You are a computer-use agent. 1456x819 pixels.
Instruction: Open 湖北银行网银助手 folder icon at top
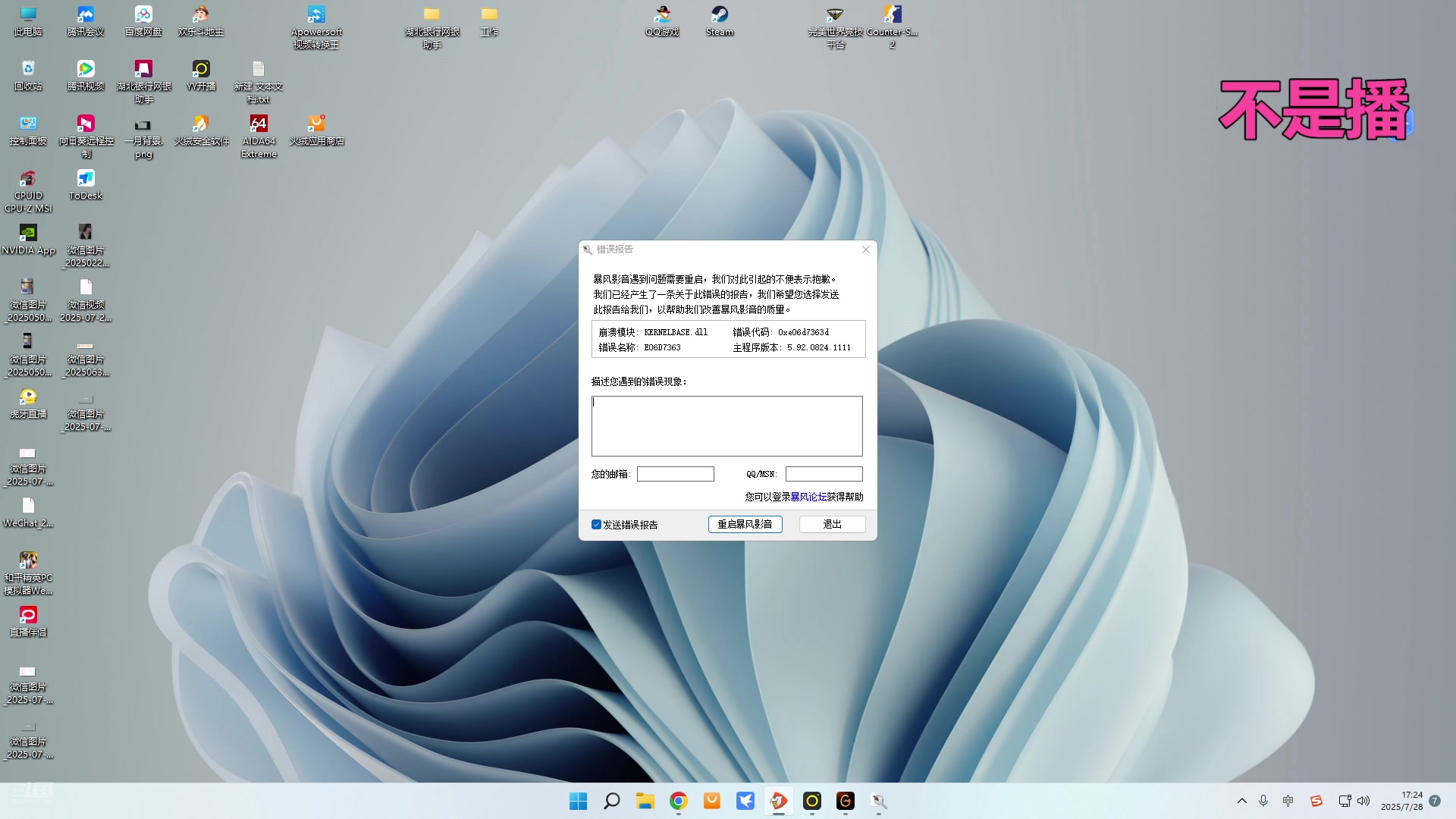431,27
